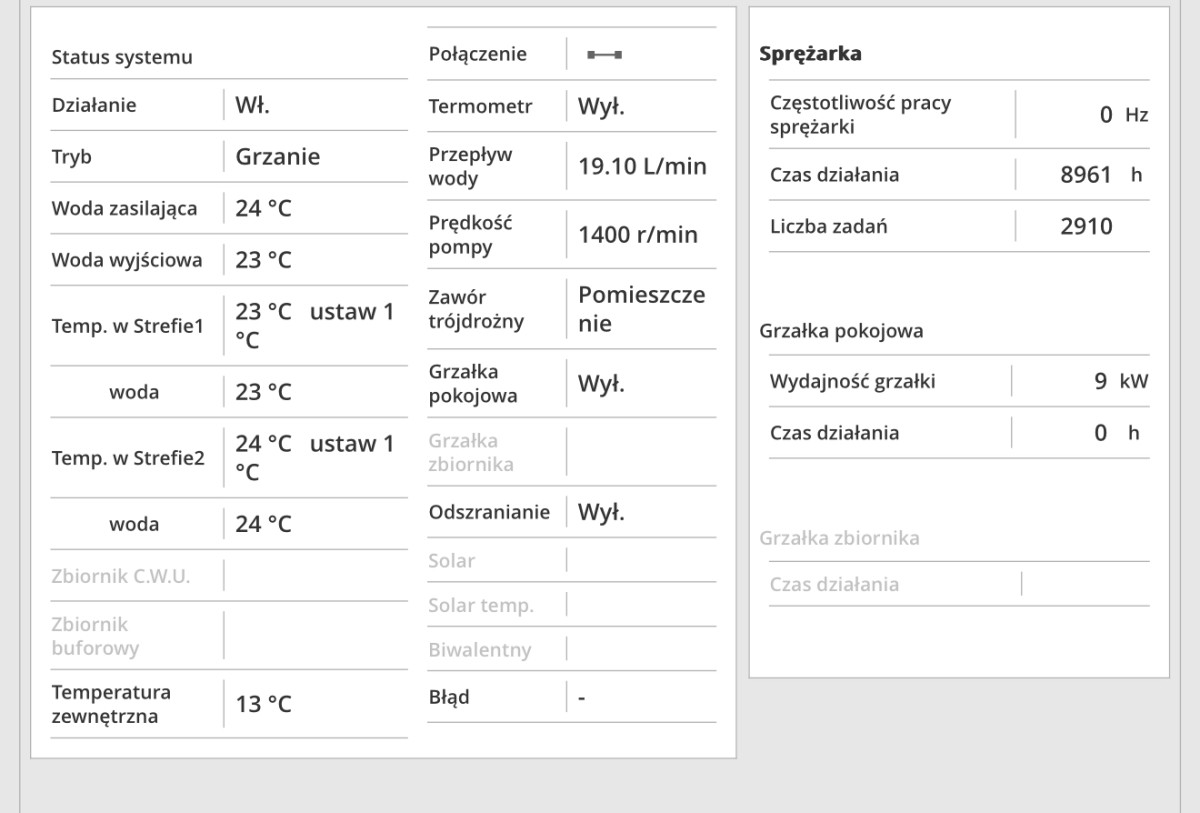The height and width of the screenshot is (813, 1200).
Task: Click the Temp. w Strefie1 label
Action: 128,326
